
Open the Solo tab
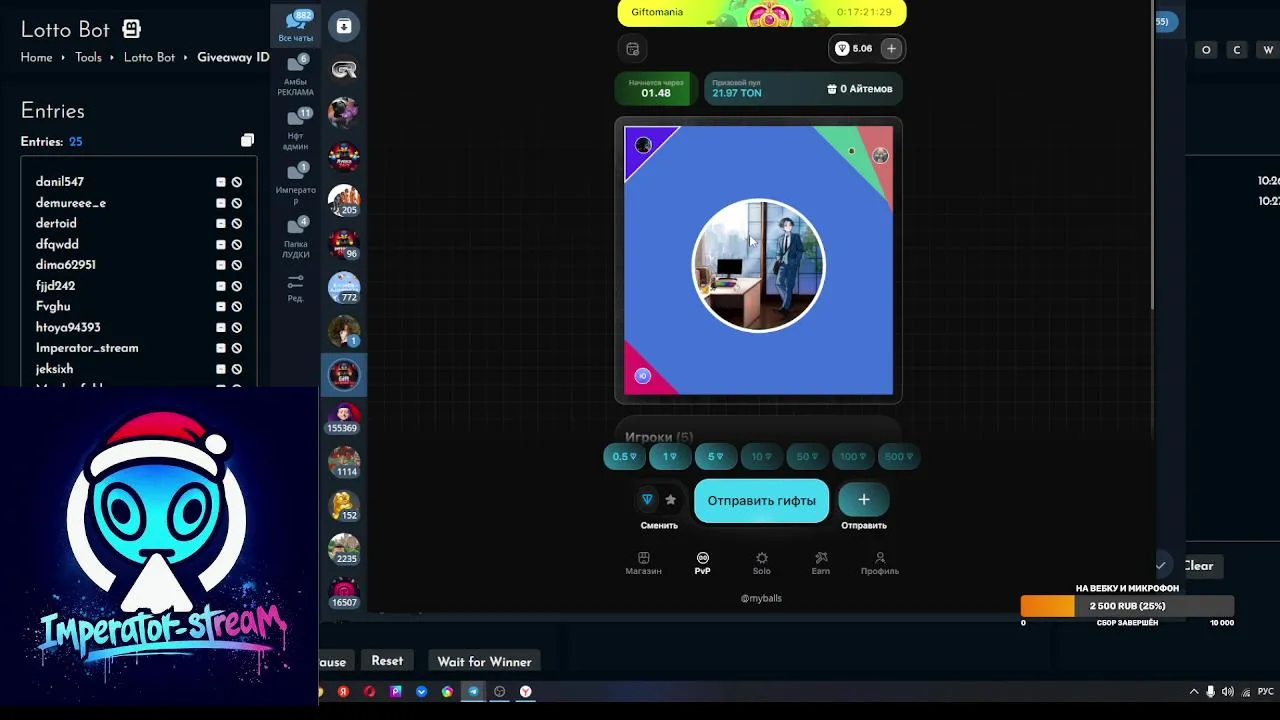coord(761,563)
